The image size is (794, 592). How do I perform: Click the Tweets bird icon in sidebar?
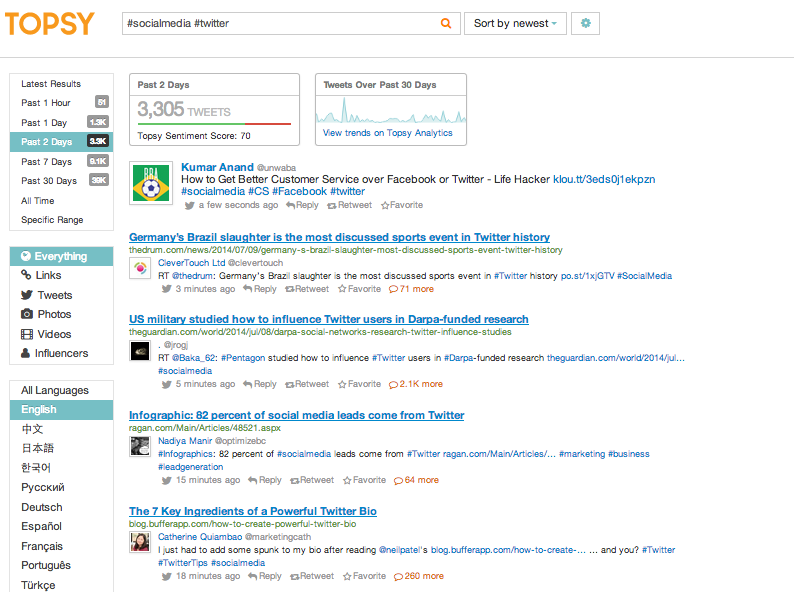click(x=27, y=295)
